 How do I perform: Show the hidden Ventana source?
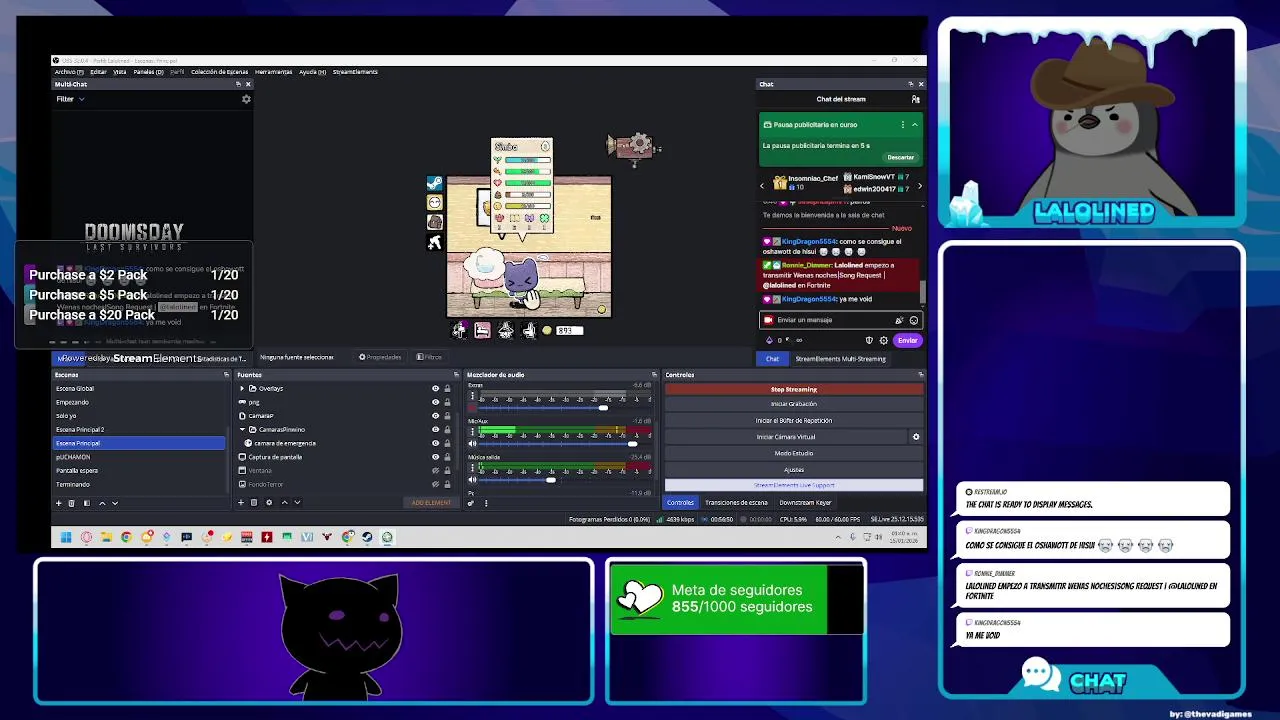(x=436, y=470)
